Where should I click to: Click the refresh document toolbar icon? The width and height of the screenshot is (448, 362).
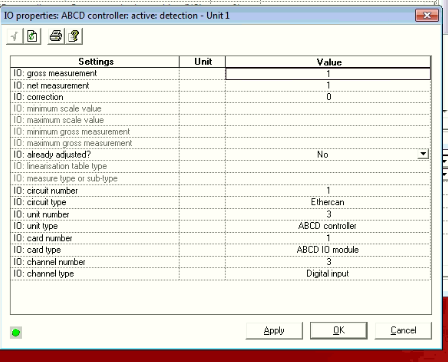[32, 36]
